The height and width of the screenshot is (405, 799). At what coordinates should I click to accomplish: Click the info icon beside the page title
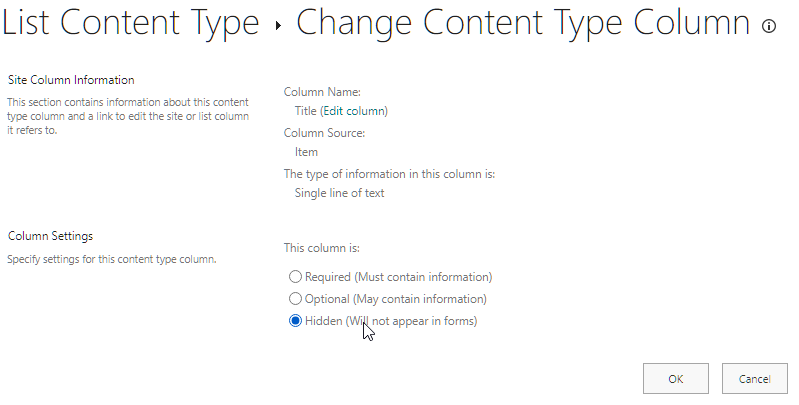[768, 26]
